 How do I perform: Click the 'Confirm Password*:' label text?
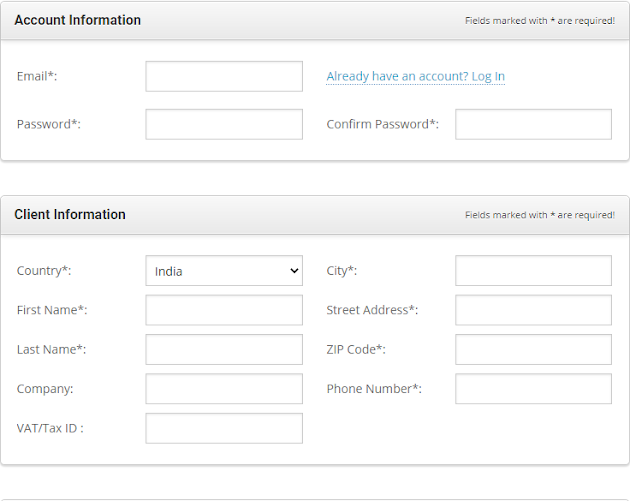pyautogui.click(x=383, y=124)
